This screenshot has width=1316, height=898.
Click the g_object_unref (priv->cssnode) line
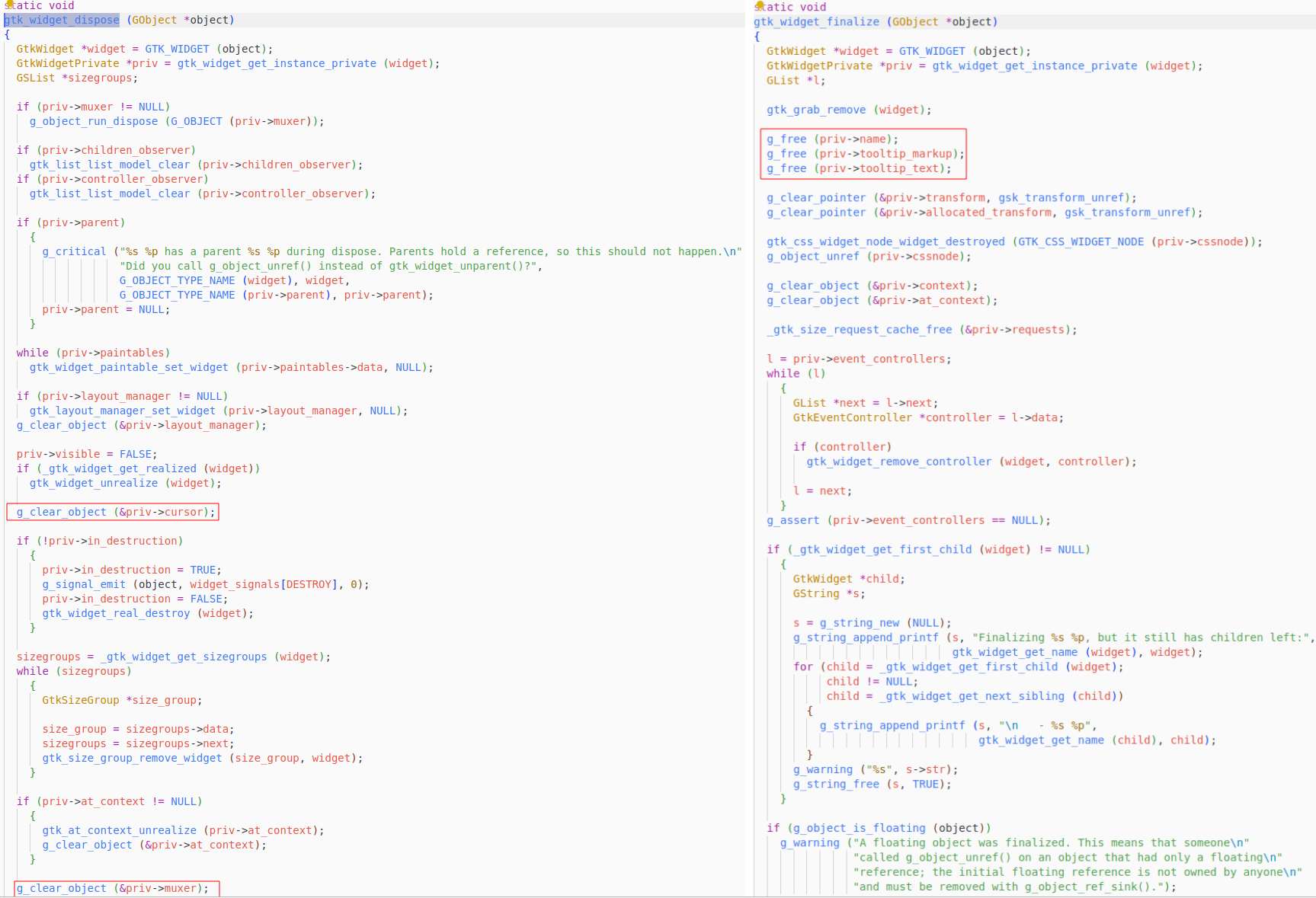(869, 256)
